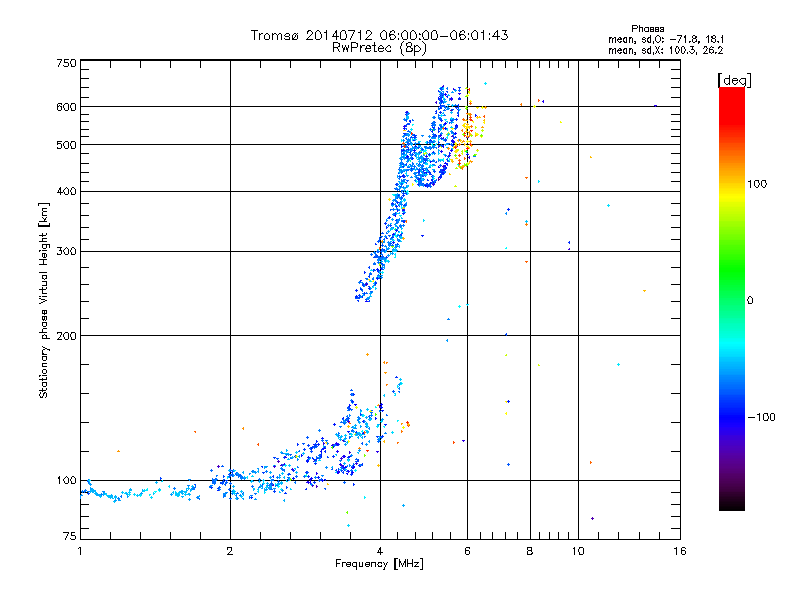Click the y-axis label '750'
The height and width of the screenshot is (600, 800).
click(66, 63)
